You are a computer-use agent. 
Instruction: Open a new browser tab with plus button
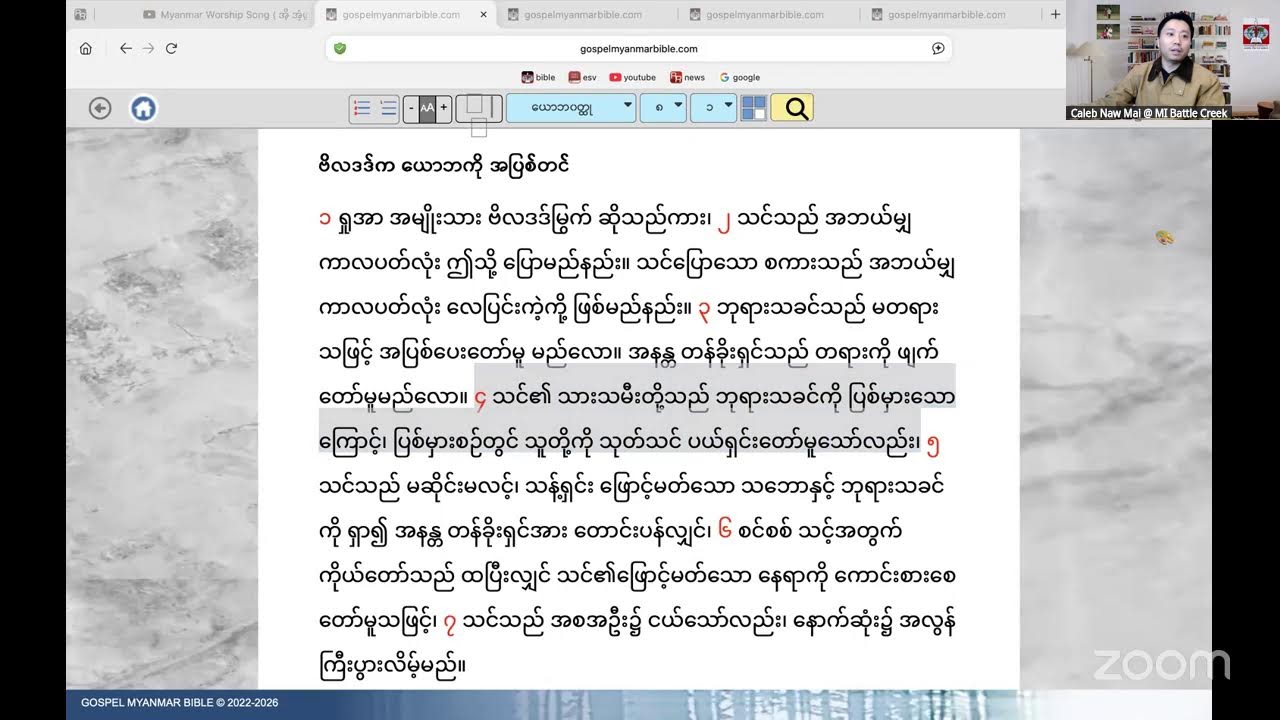[1055, 15]
